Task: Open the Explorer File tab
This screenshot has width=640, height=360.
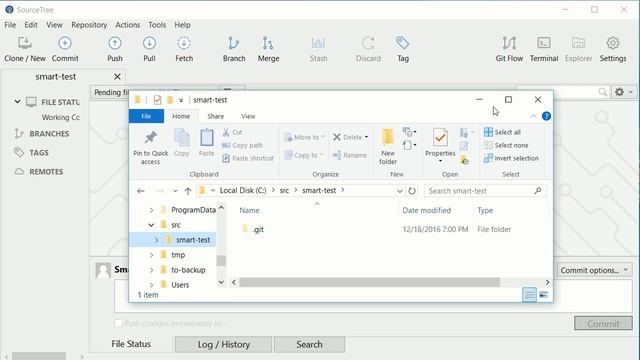Action: click(x=146, y=116)
